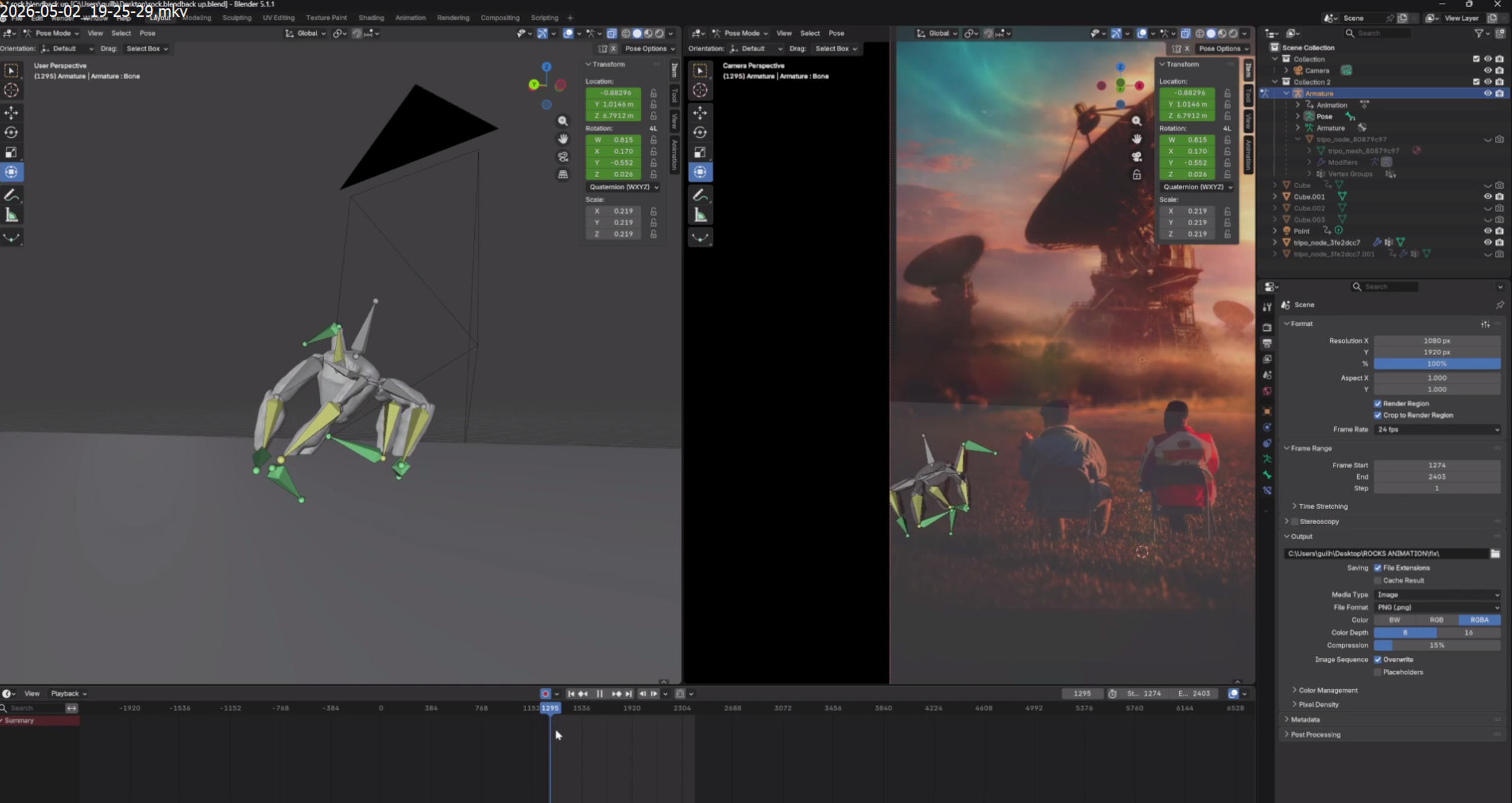1512x803 pixels.
Task: Open the Pose menu in left viewport
Action: 148,33
